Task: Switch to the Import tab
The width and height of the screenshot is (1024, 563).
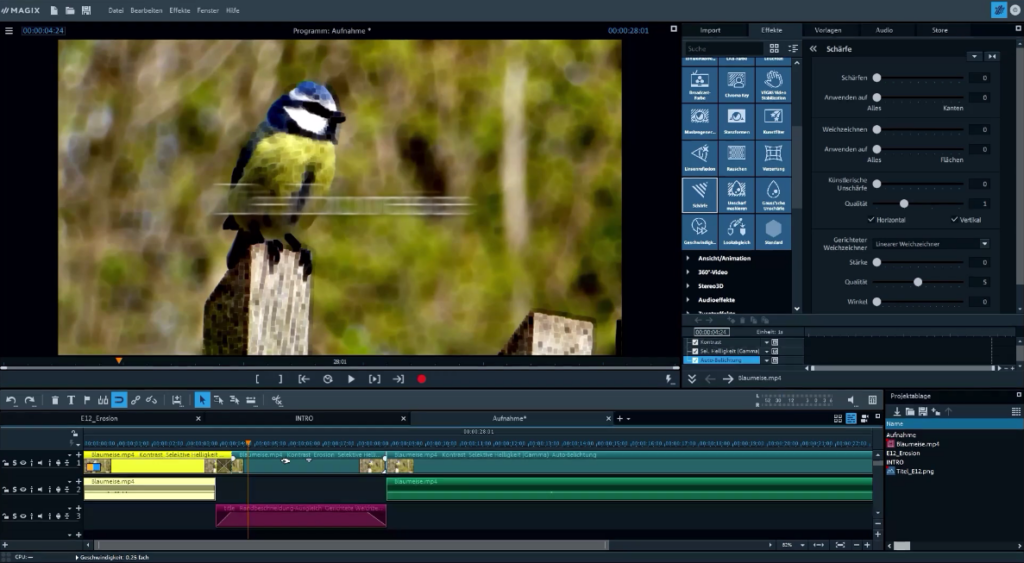Action: click(710, 30)
